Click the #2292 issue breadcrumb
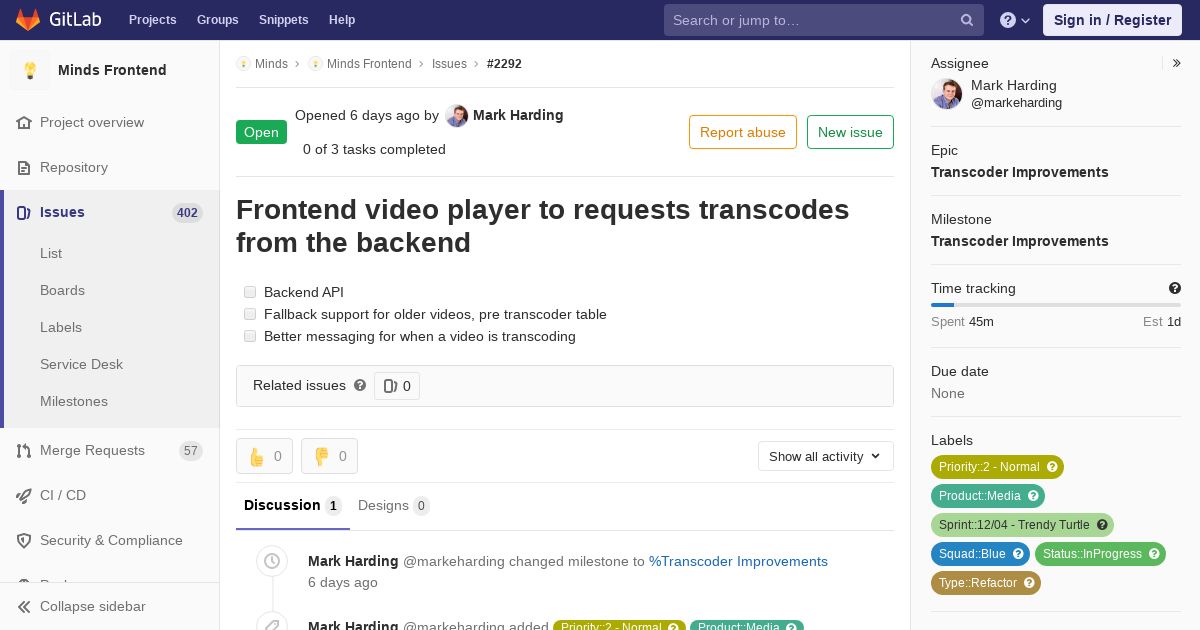The image size is (1200, 630). tap(504, 64)
